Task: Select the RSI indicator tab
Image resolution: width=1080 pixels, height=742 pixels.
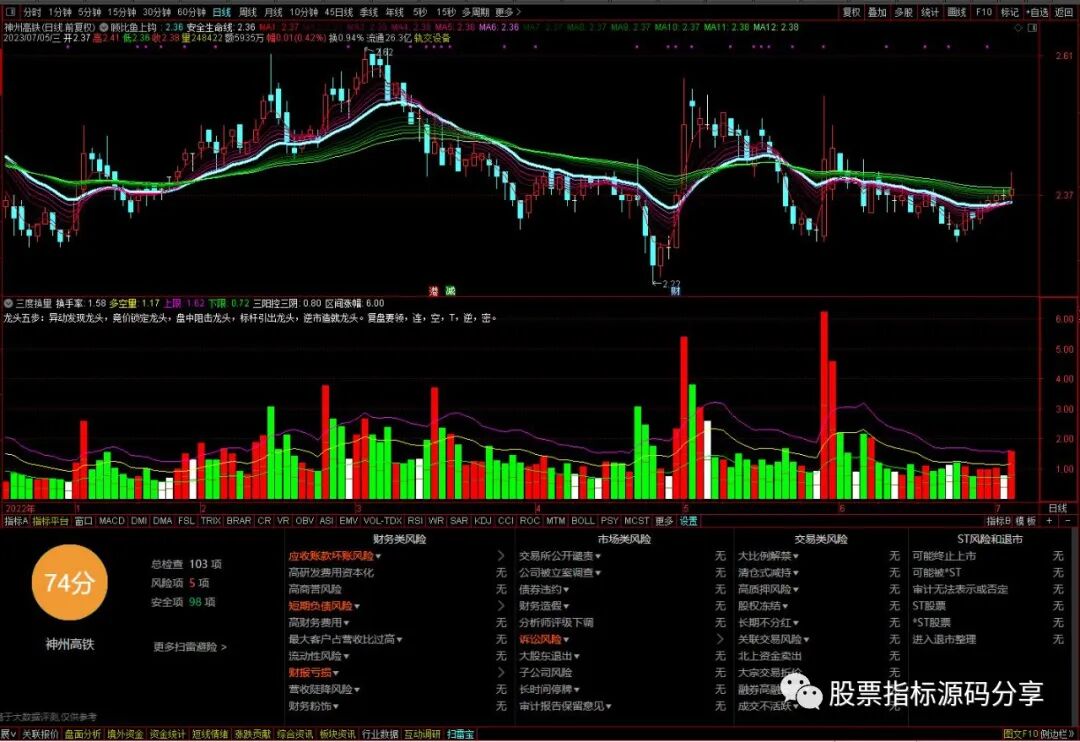Action: pos(415,521)
